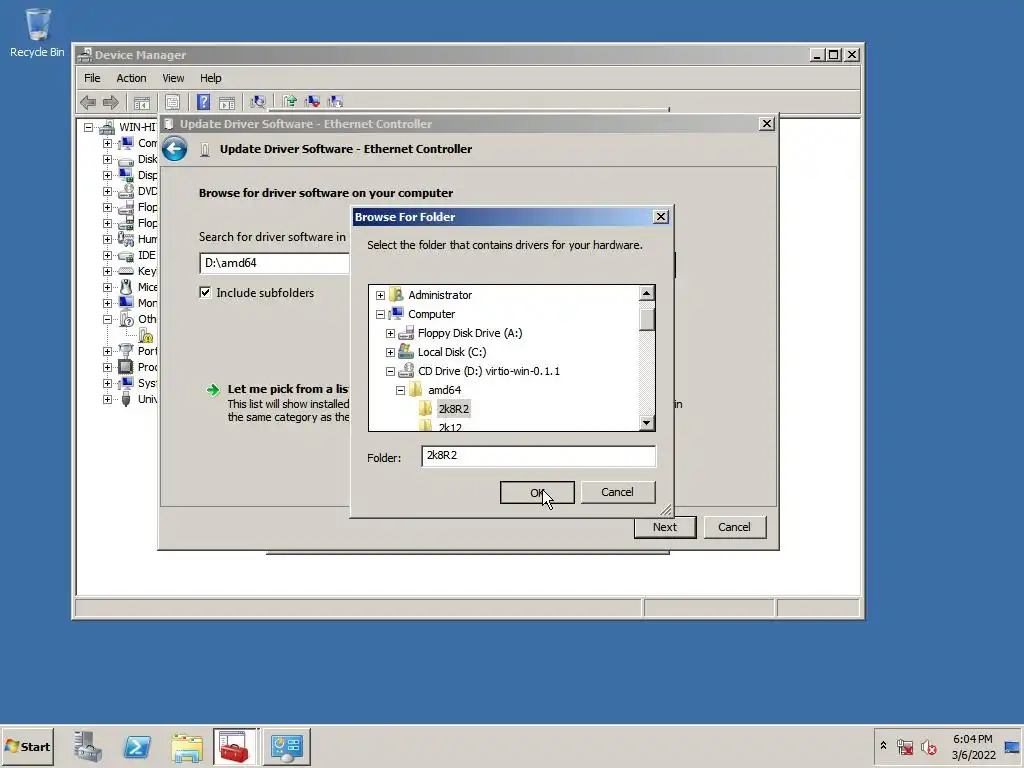Screen dimensions: 1024x768
Task: Select the unknown device warning icon under Other
Action: 146,335
